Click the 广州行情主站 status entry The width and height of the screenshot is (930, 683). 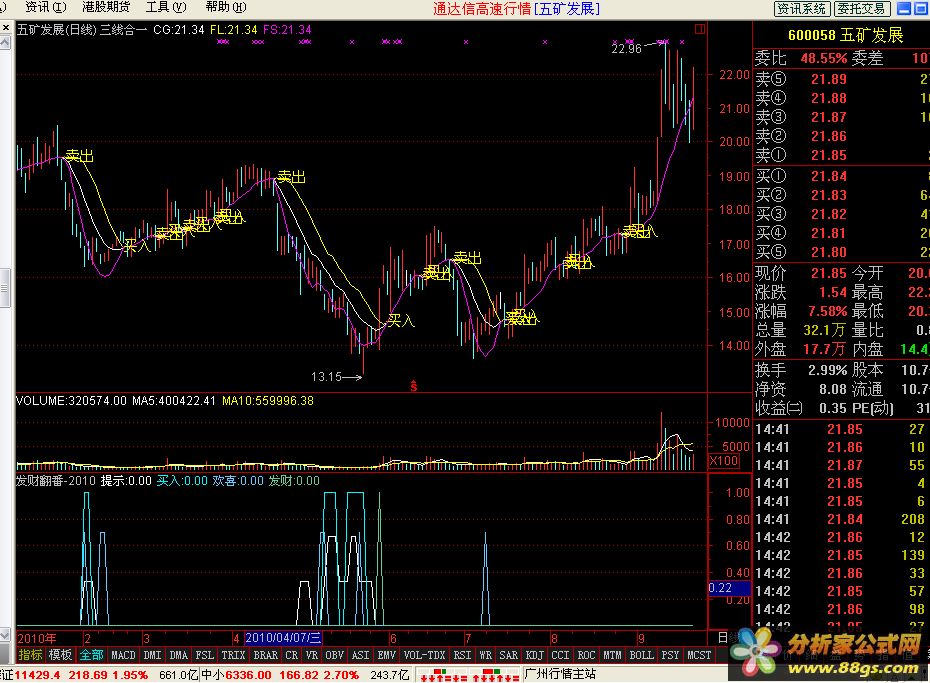(560, 674)
